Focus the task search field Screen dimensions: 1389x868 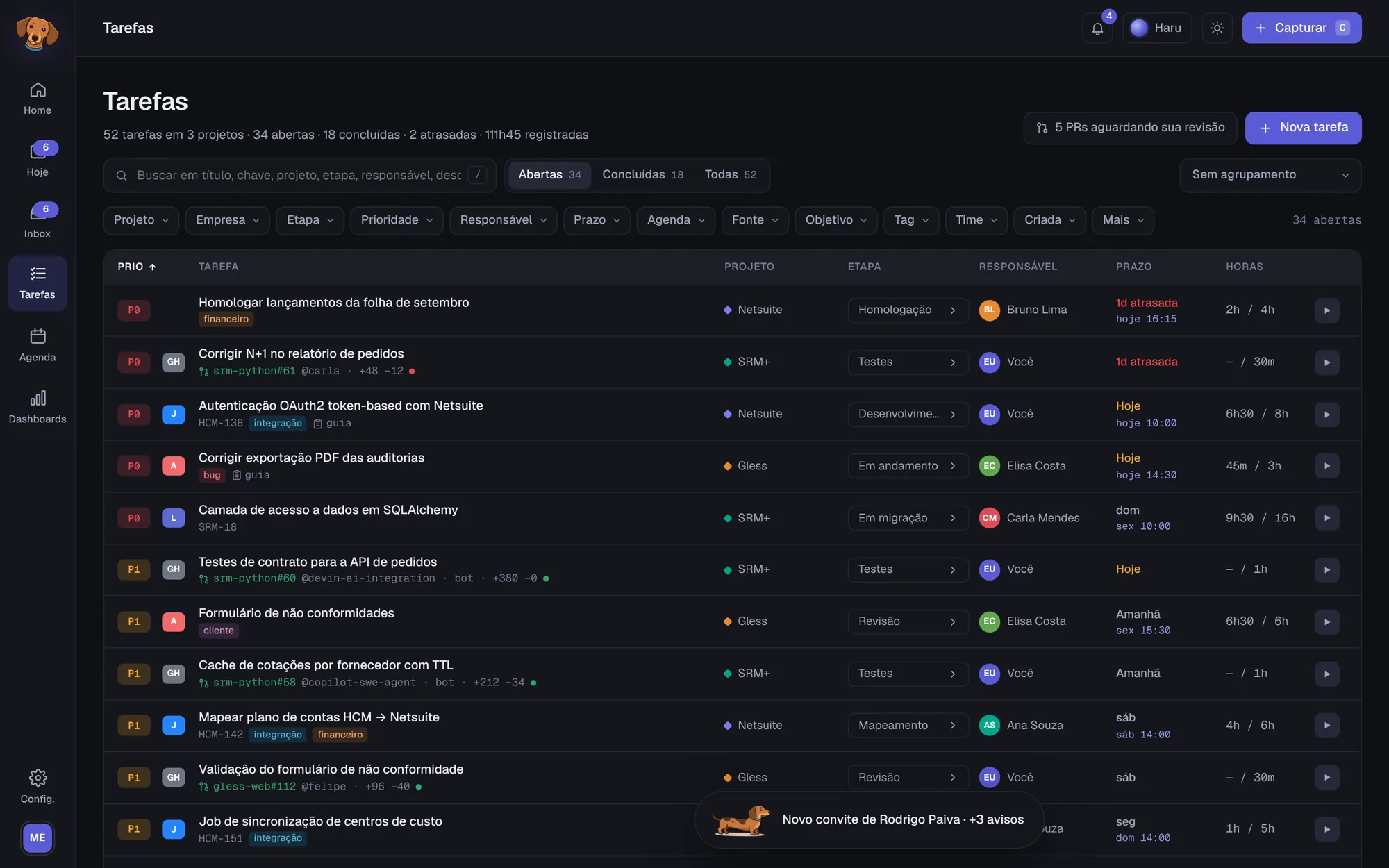[x=299, y=176]
